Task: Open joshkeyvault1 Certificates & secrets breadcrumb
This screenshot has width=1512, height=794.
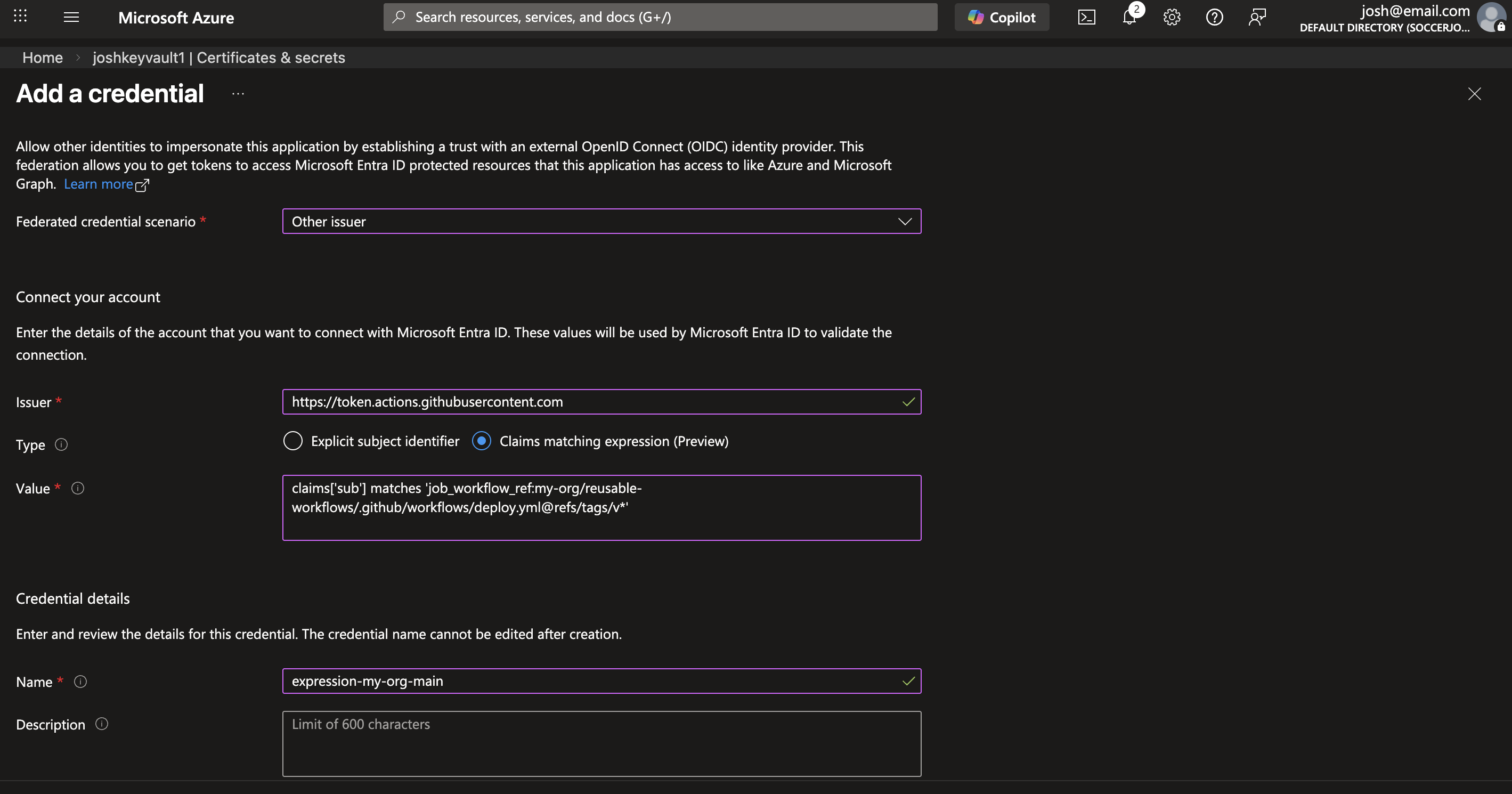Action: point(218,58)
